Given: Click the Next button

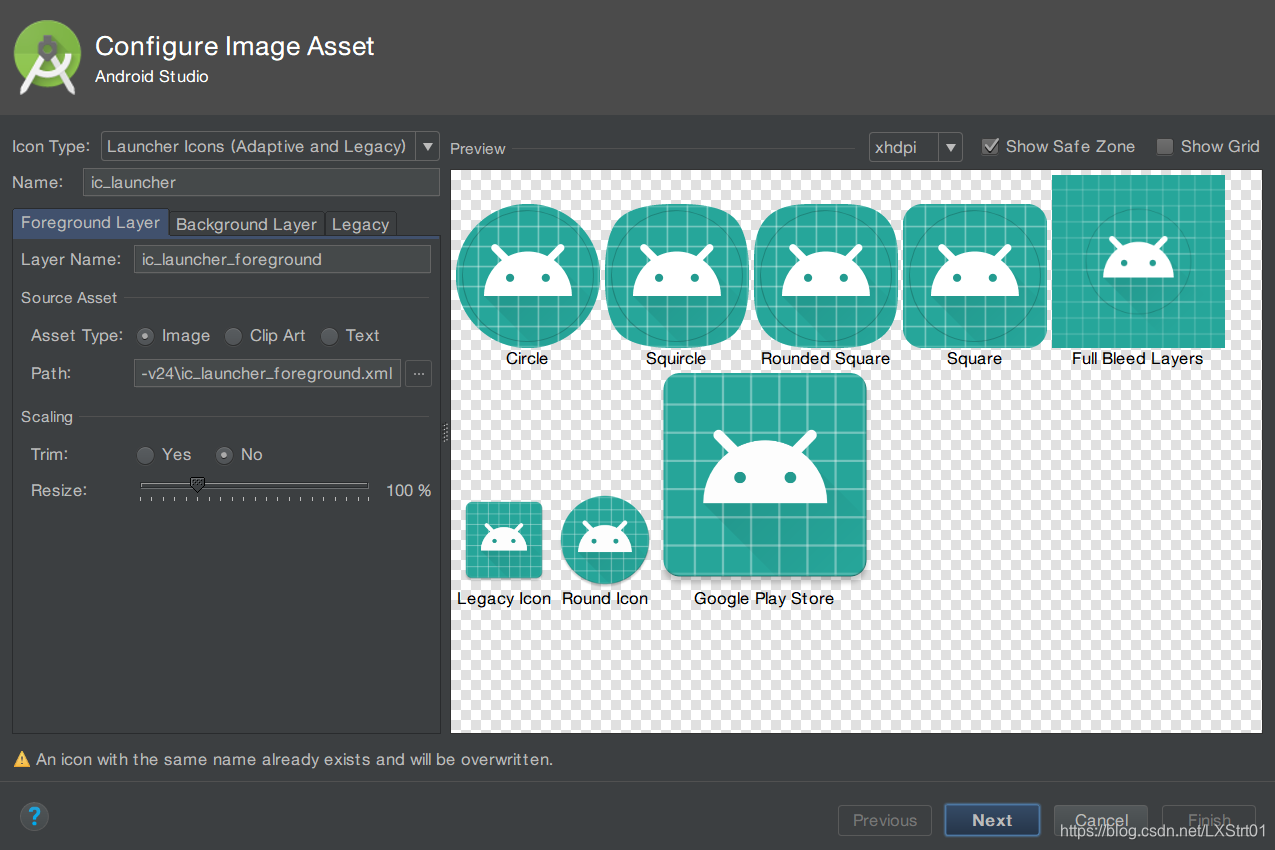Looking at the screenshot, I should [991, 819].
